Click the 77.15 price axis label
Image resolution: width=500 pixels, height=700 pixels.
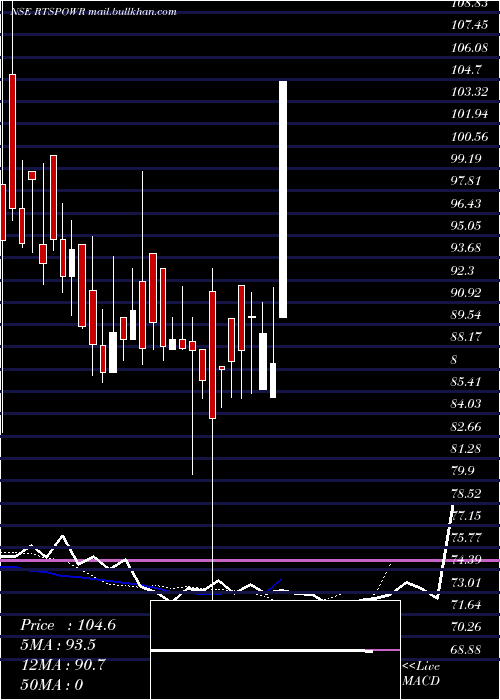pyautogui.click(x=467, y=516)
